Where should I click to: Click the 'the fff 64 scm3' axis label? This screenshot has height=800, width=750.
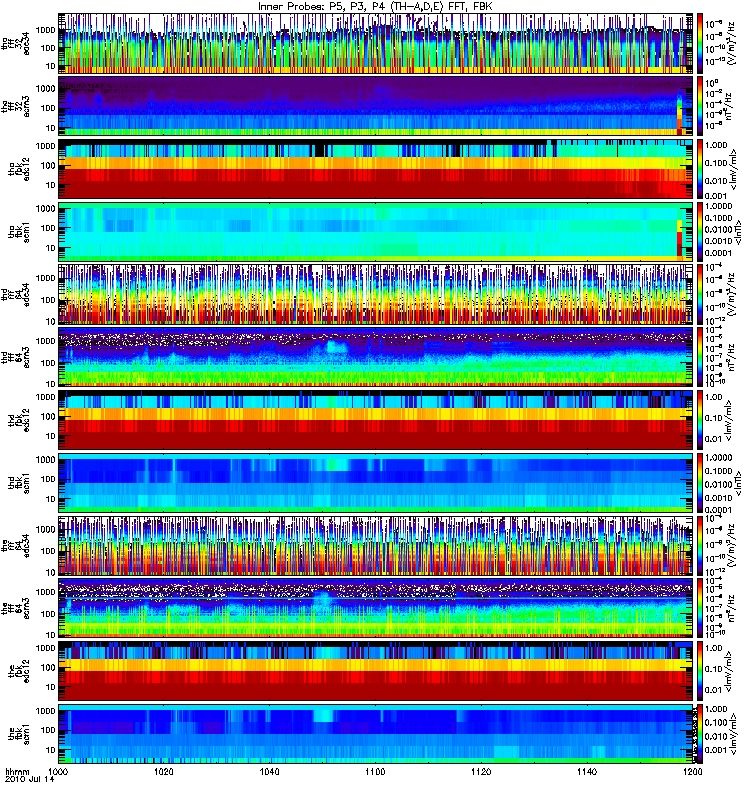click(15, 609)
